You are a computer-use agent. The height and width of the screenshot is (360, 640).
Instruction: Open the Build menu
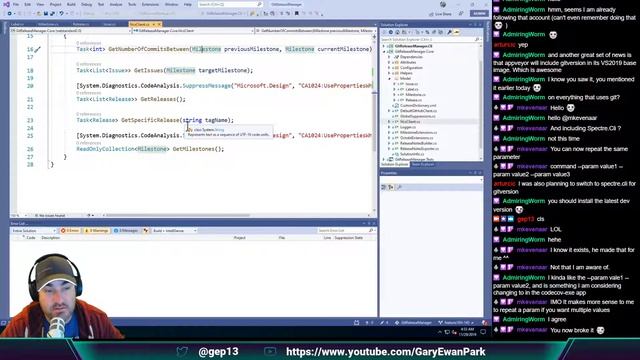[x=71, y=4]
